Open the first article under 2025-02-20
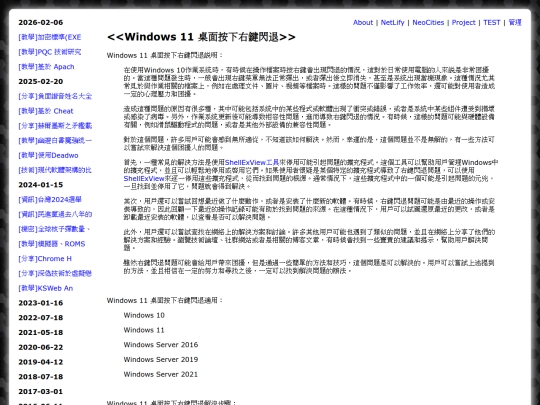This screenshot has height=405, width=540. 55,96
